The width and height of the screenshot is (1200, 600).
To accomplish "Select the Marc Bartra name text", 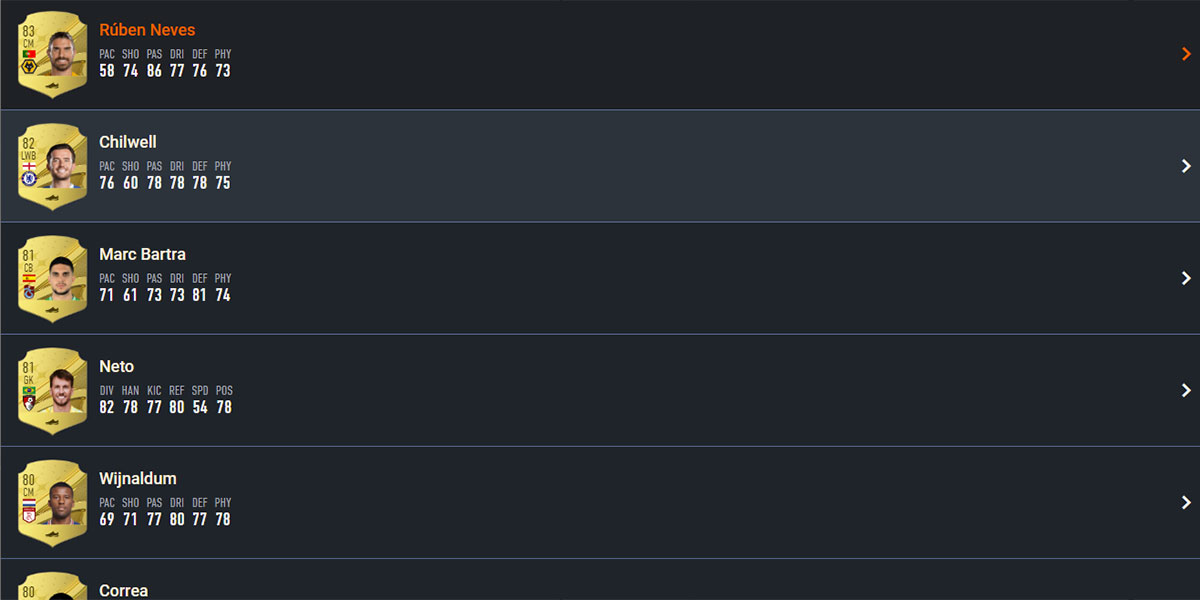I will tap(143, 254).
